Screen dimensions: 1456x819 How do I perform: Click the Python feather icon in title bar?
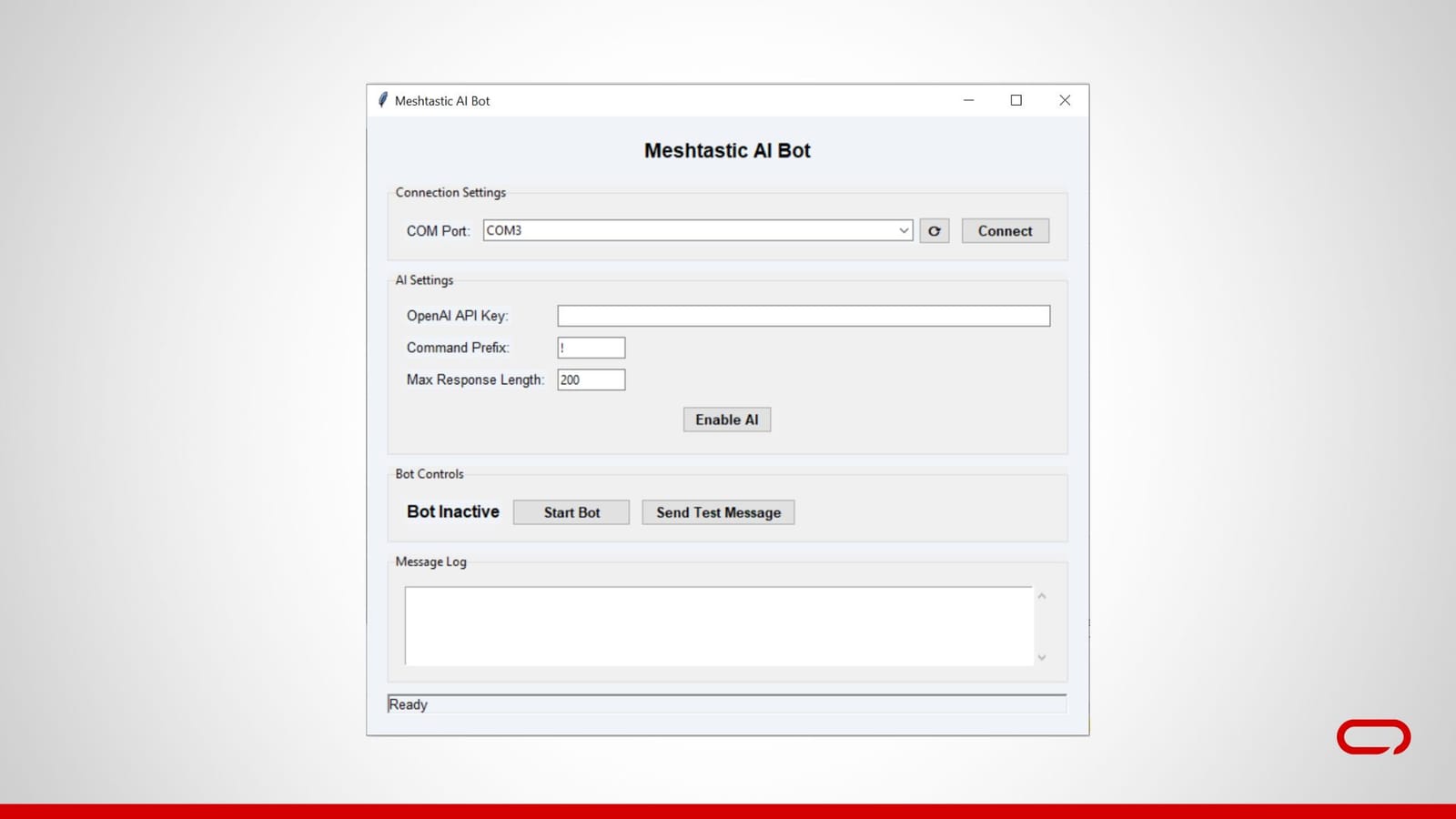point(382,101)
